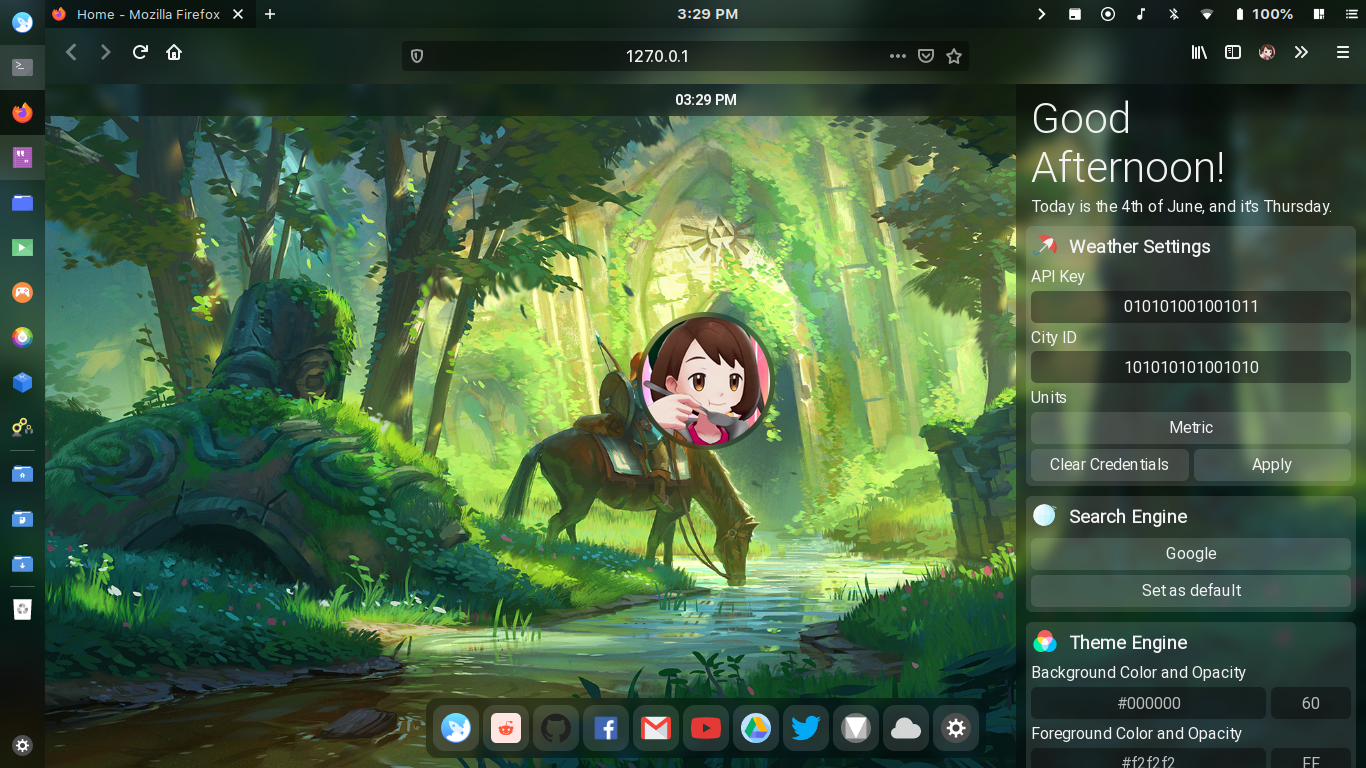
Task: Bookmark this page with the star
Action: tap(954, 56)
